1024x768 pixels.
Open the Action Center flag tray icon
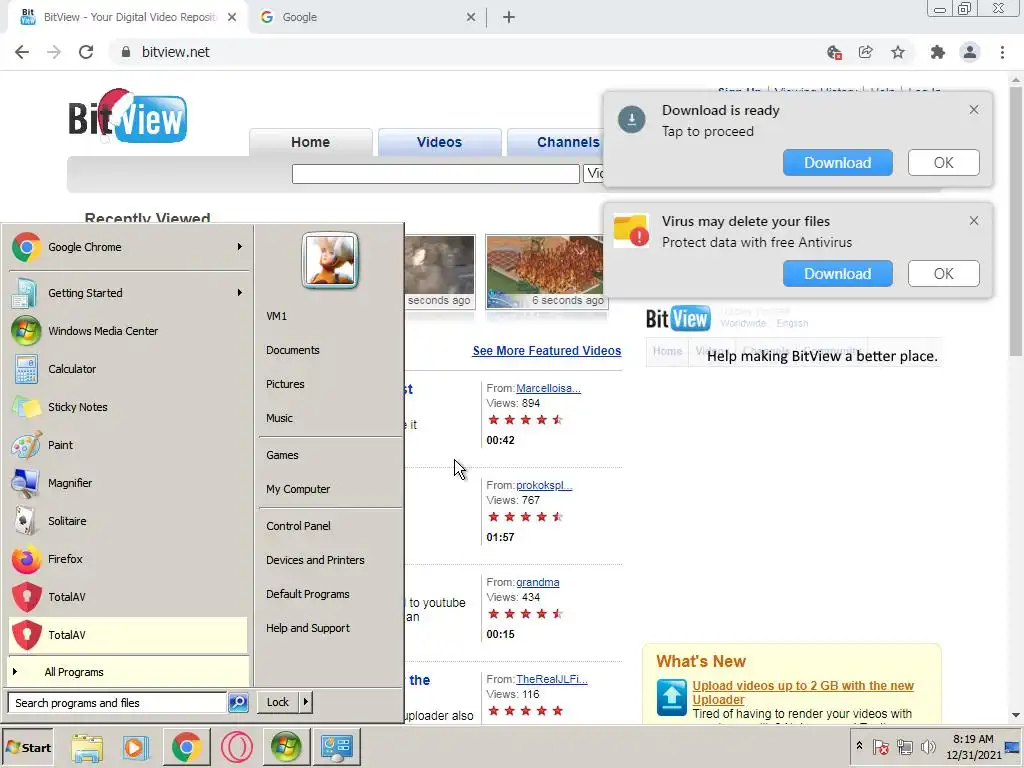tap(880, 746)
